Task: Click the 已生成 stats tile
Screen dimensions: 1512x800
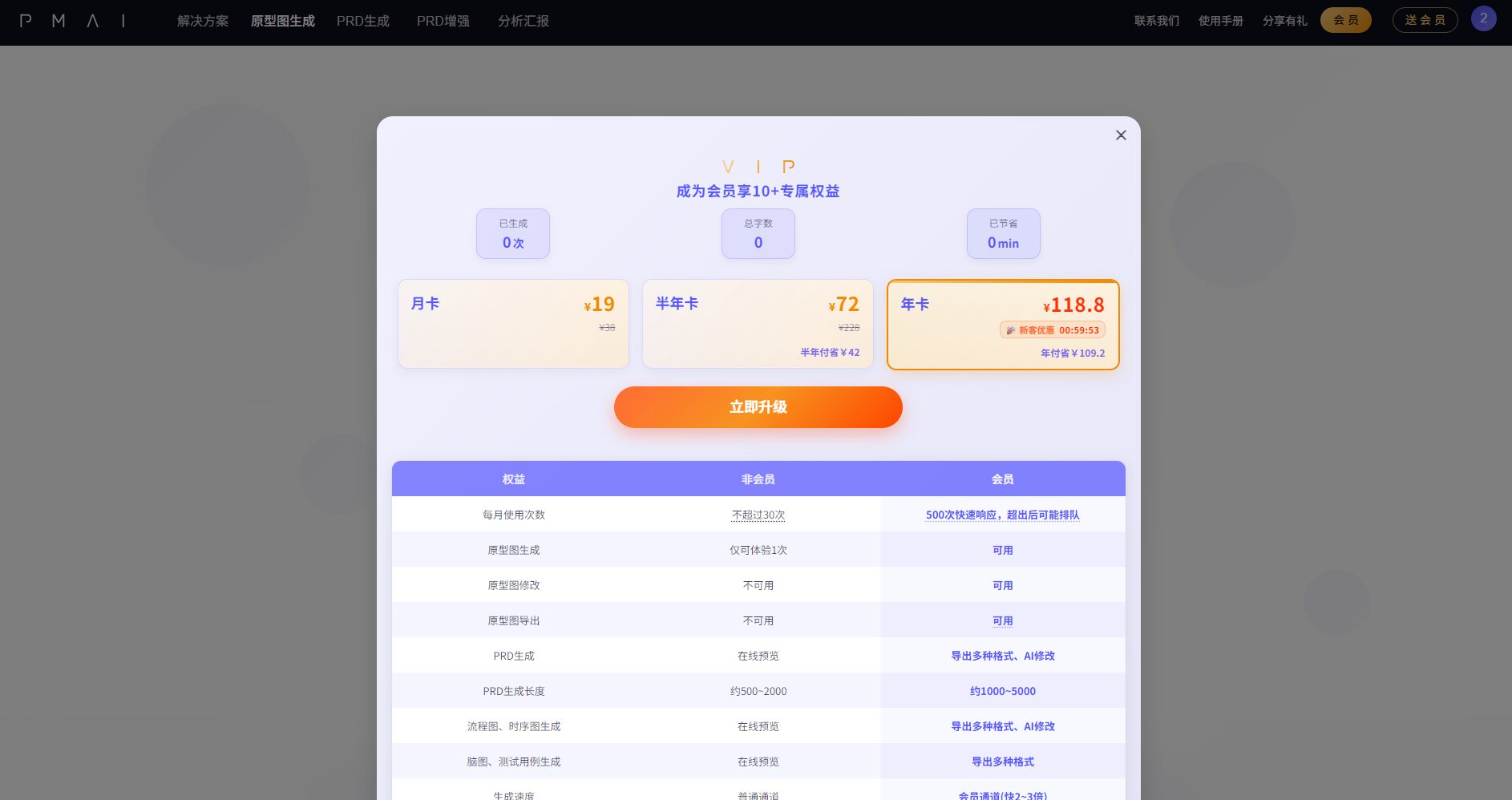Action: pos(513,233)
